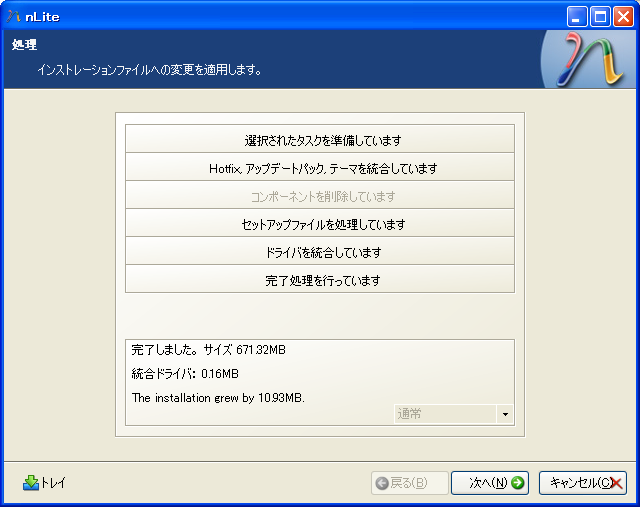Minimize the nLite window
This screenshot has width=640, height=507.
click(x=577, y=17)
